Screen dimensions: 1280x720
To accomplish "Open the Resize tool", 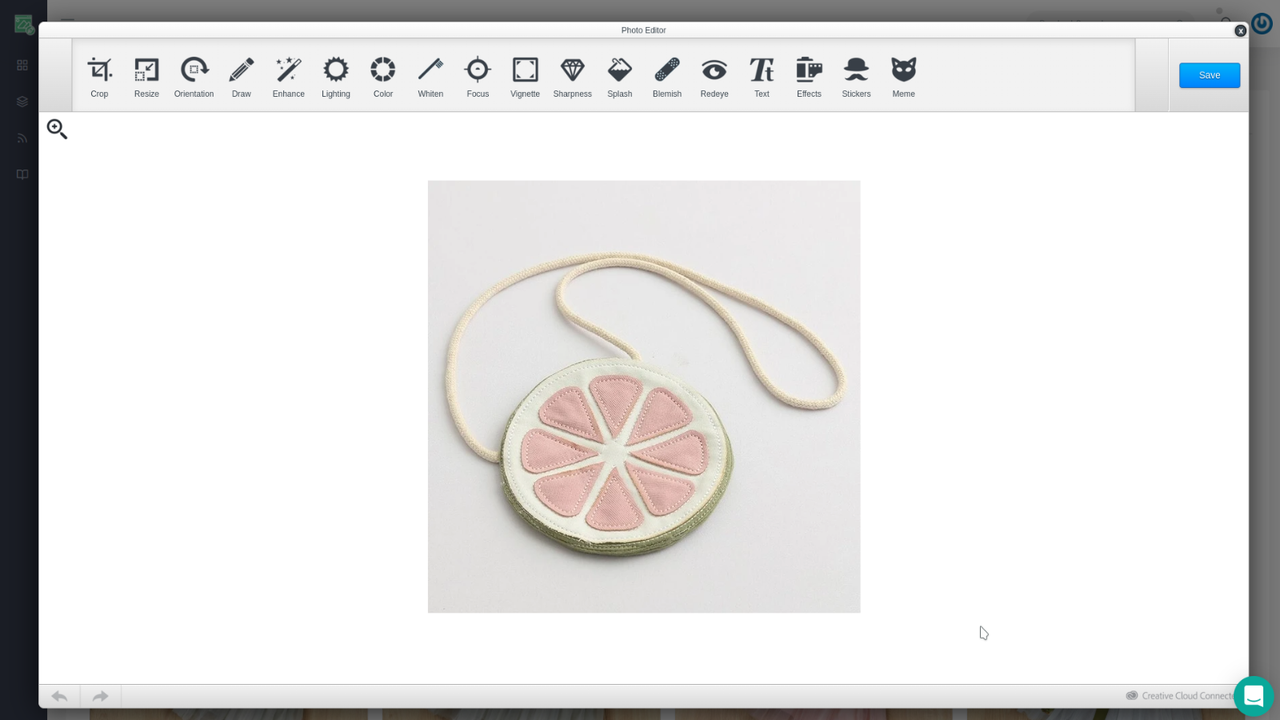I will 146,77.
